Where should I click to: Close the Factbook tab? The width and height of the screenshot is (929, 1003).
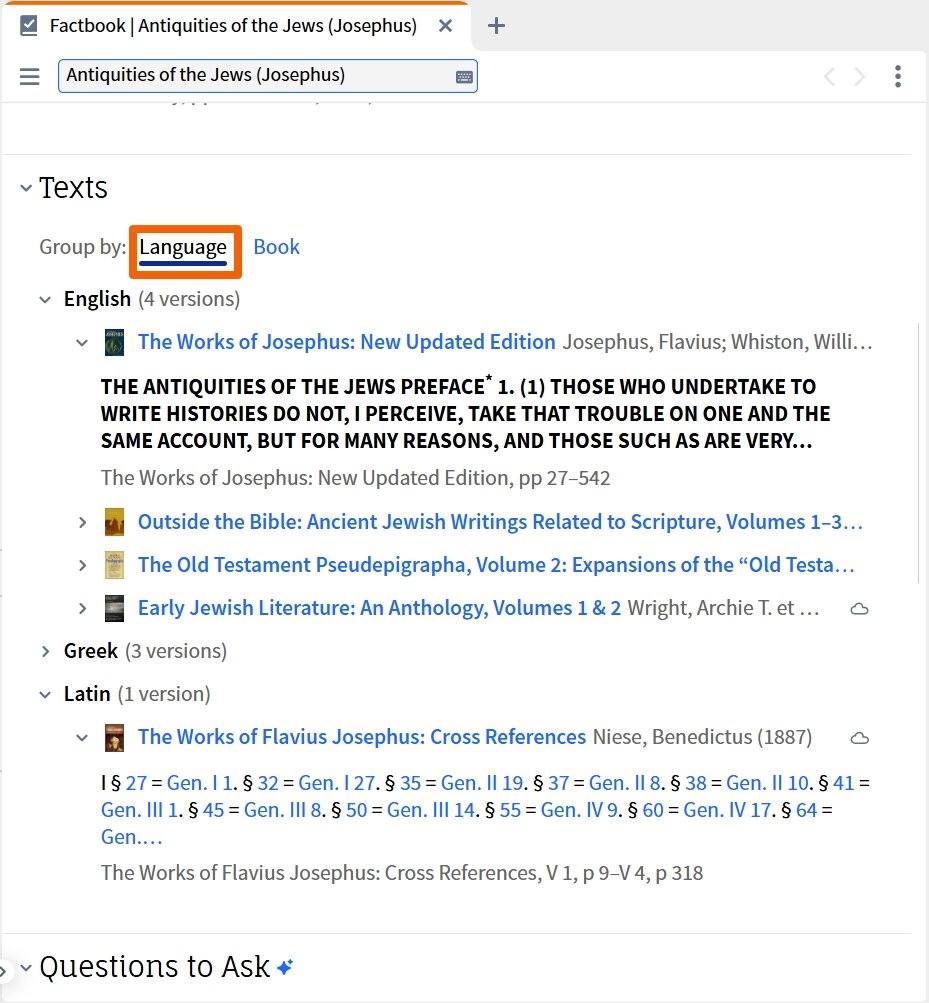click(x=445, y=26)
